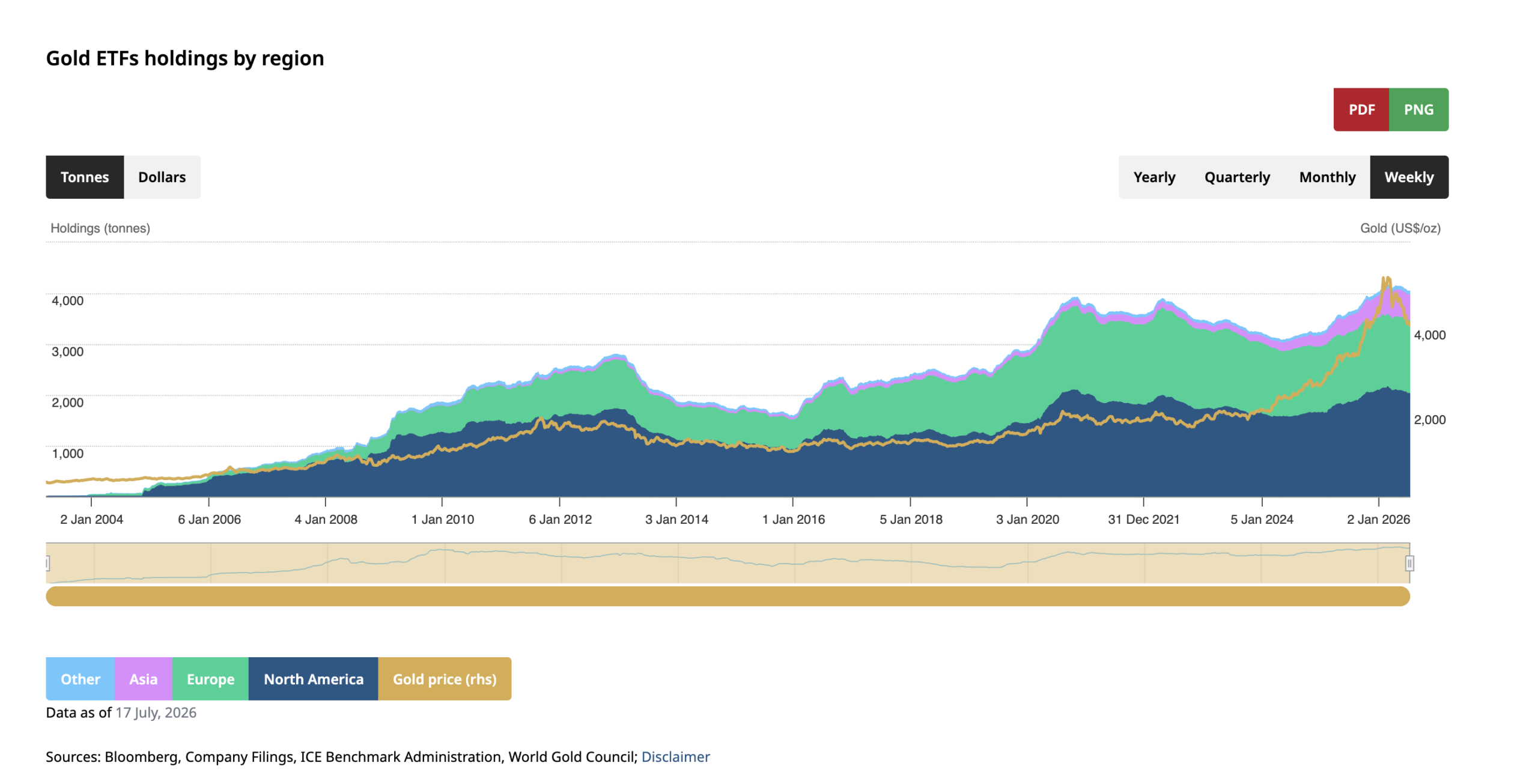This screenshot has width=1538, height=784.
Task: Open the Disclaimer link
Action: click(x=675, y=756)
